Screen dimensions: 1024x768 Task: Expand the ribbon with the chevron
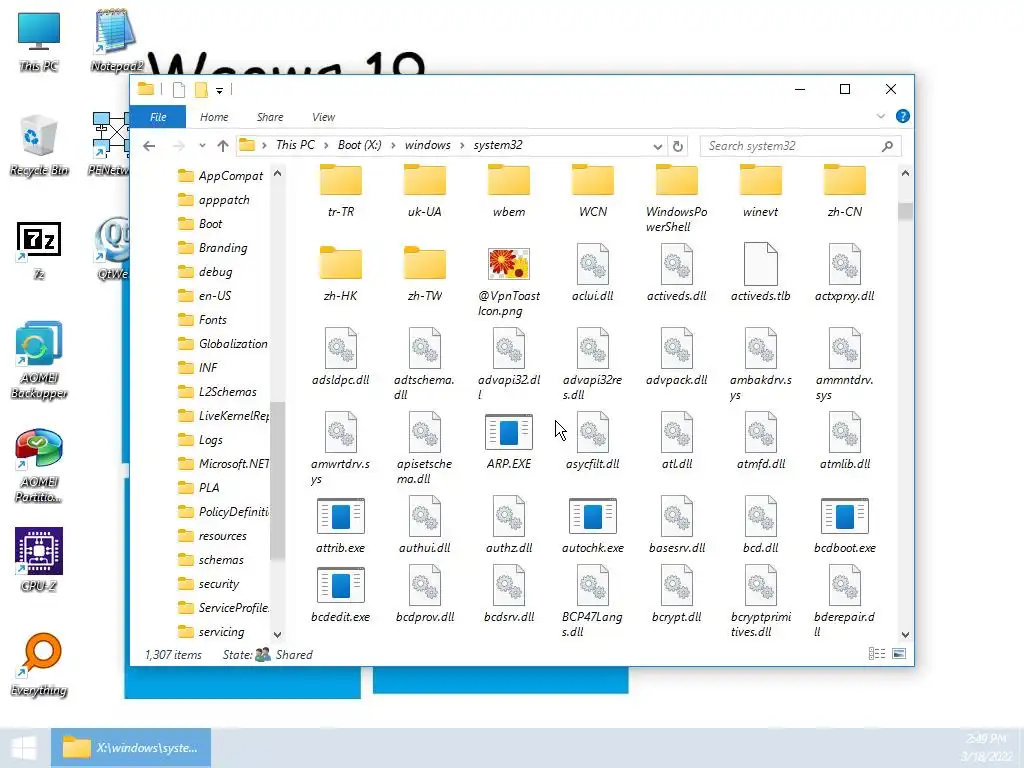[880, 116]
